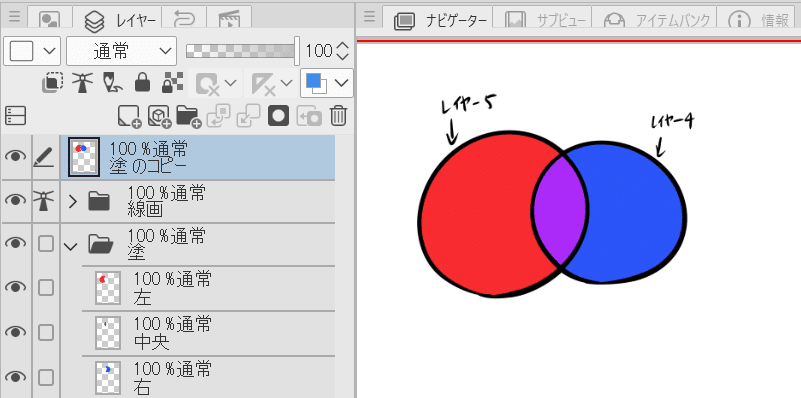Toggle Set as Draft Layer icon
This screenshot has height=398, width=801.
(x=112, y=83)
